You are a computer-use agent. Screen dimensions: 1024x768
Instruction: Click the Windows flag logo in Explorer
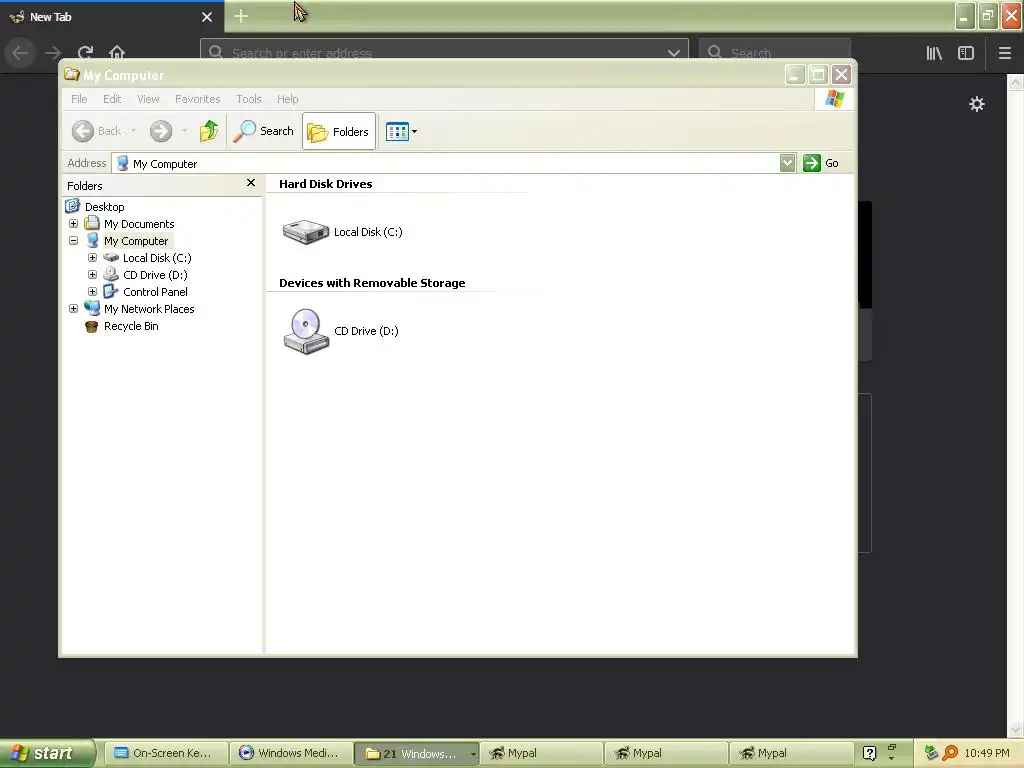tap(835, 99)
